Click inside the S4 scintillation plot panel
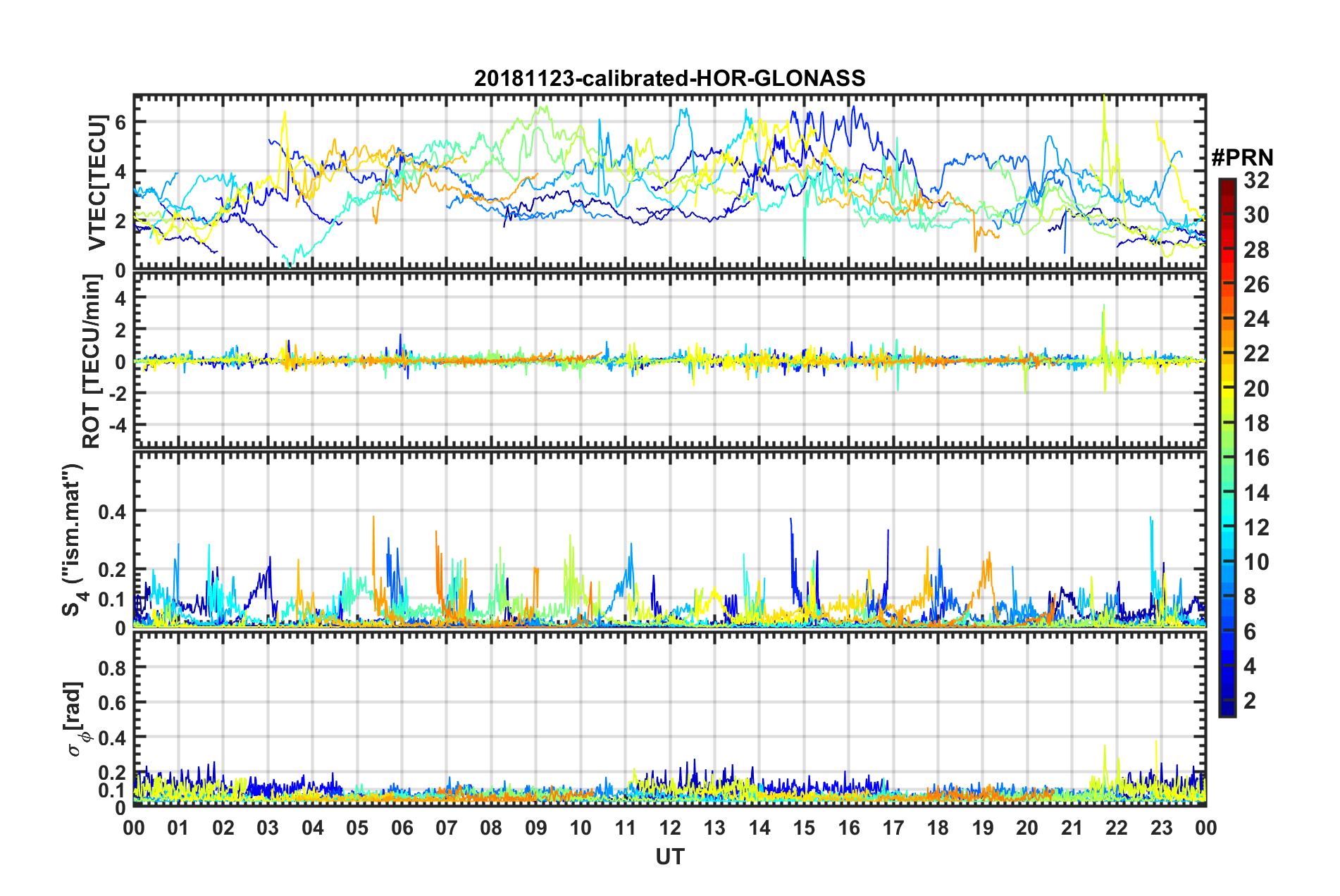Image resolution: width=1340 pixels, height=896 pixels. 669,539
